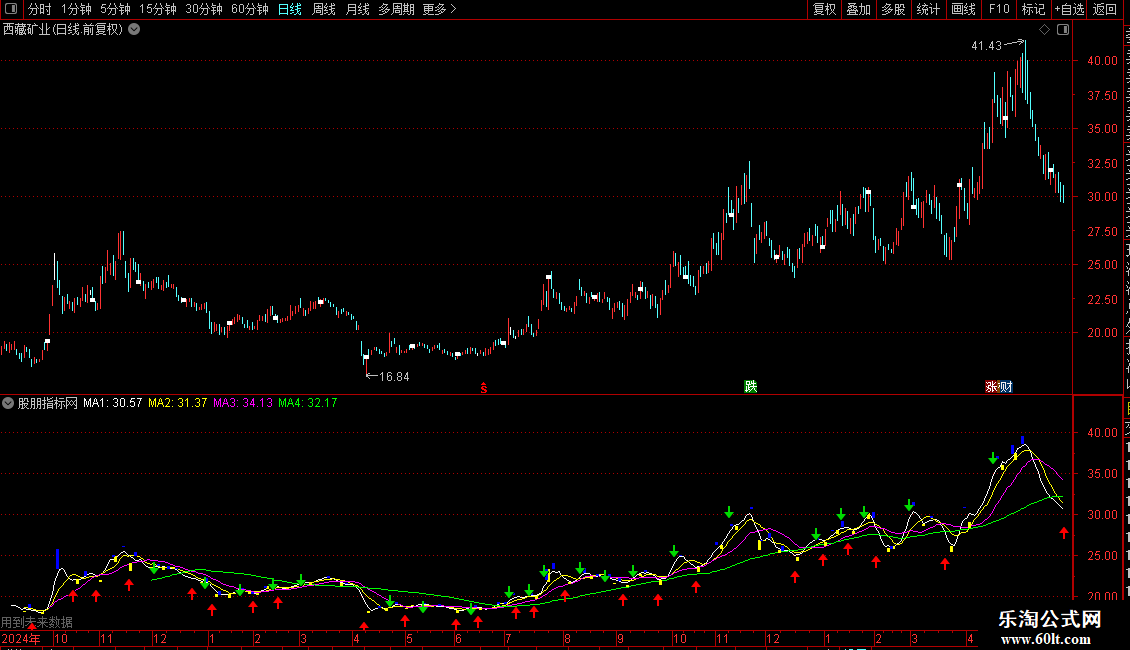
Task: Open the indicator dropdown beside 股朋指标网
Action: click(x=8, y=403)
